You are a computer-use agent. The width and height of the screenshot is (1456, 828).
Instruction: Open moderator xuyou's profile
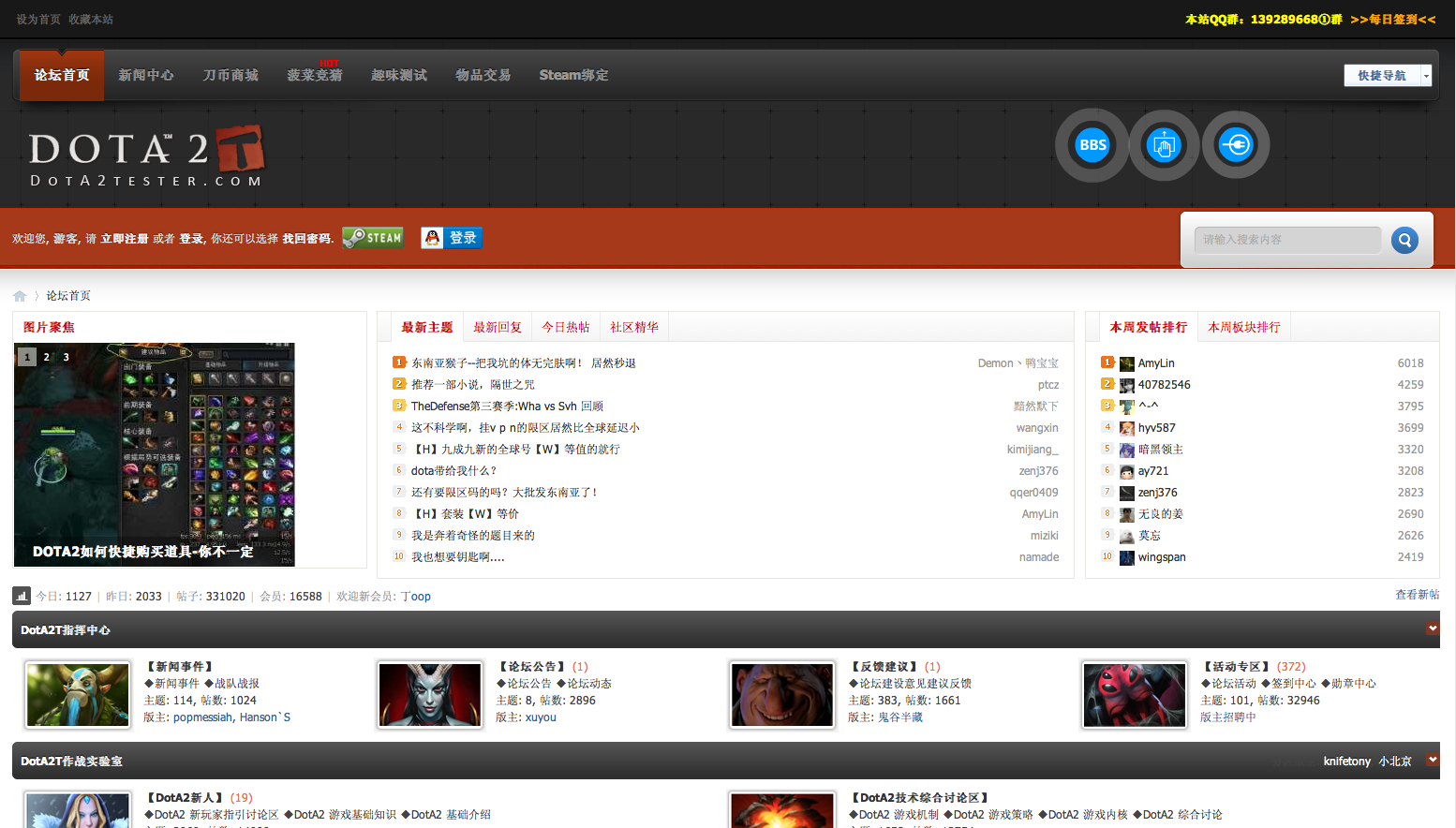coord(541,717)
